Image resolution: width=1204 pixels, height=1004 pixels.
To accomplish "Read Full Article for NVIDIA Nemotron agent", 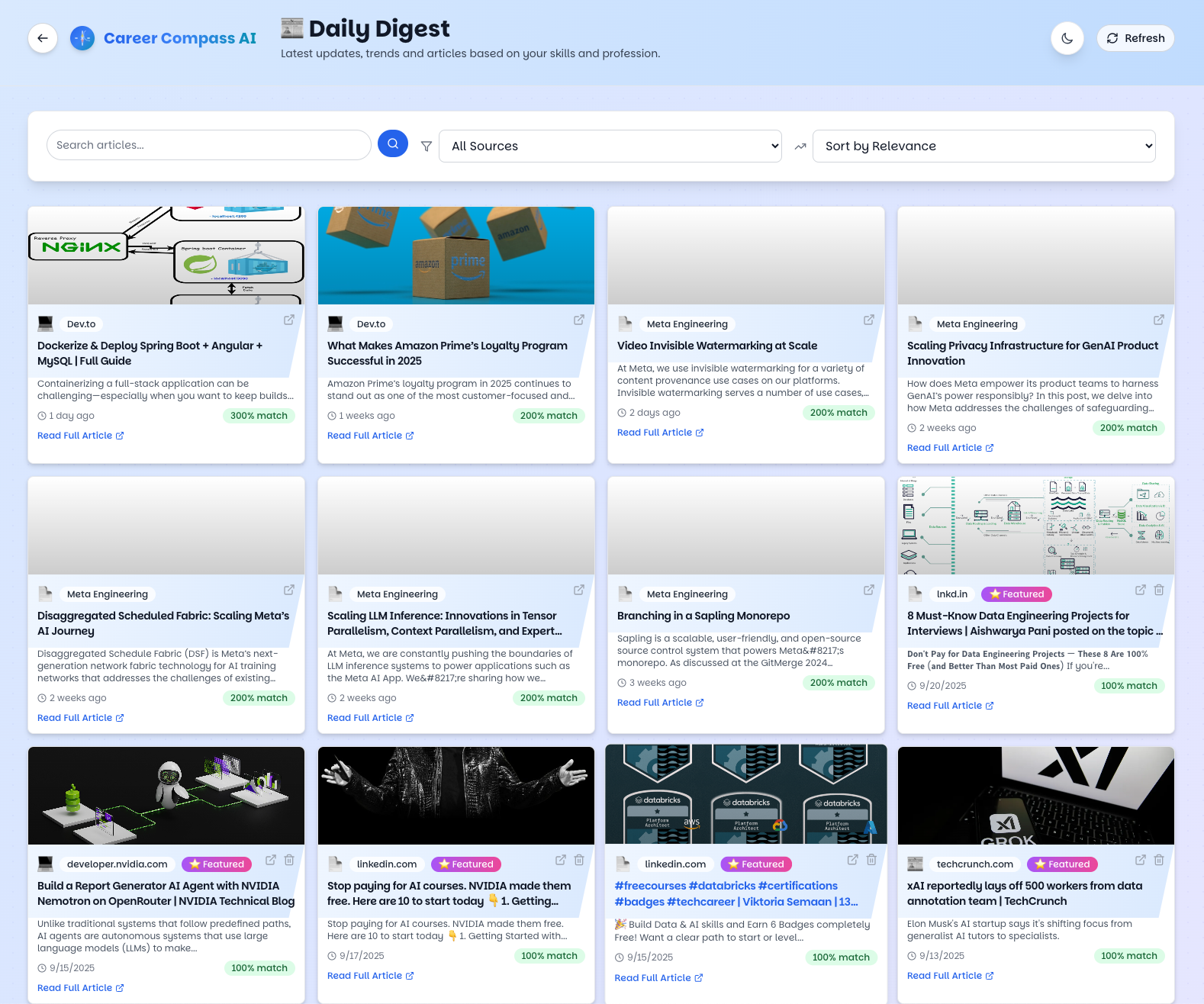I will click(x=81, y=988).
